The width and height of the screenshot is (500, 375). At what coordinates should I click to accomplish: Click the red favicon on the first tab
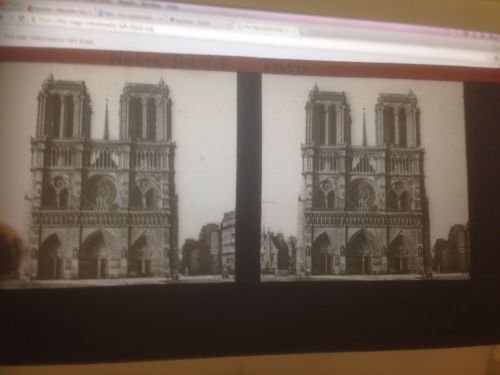[x=30, y=8]
